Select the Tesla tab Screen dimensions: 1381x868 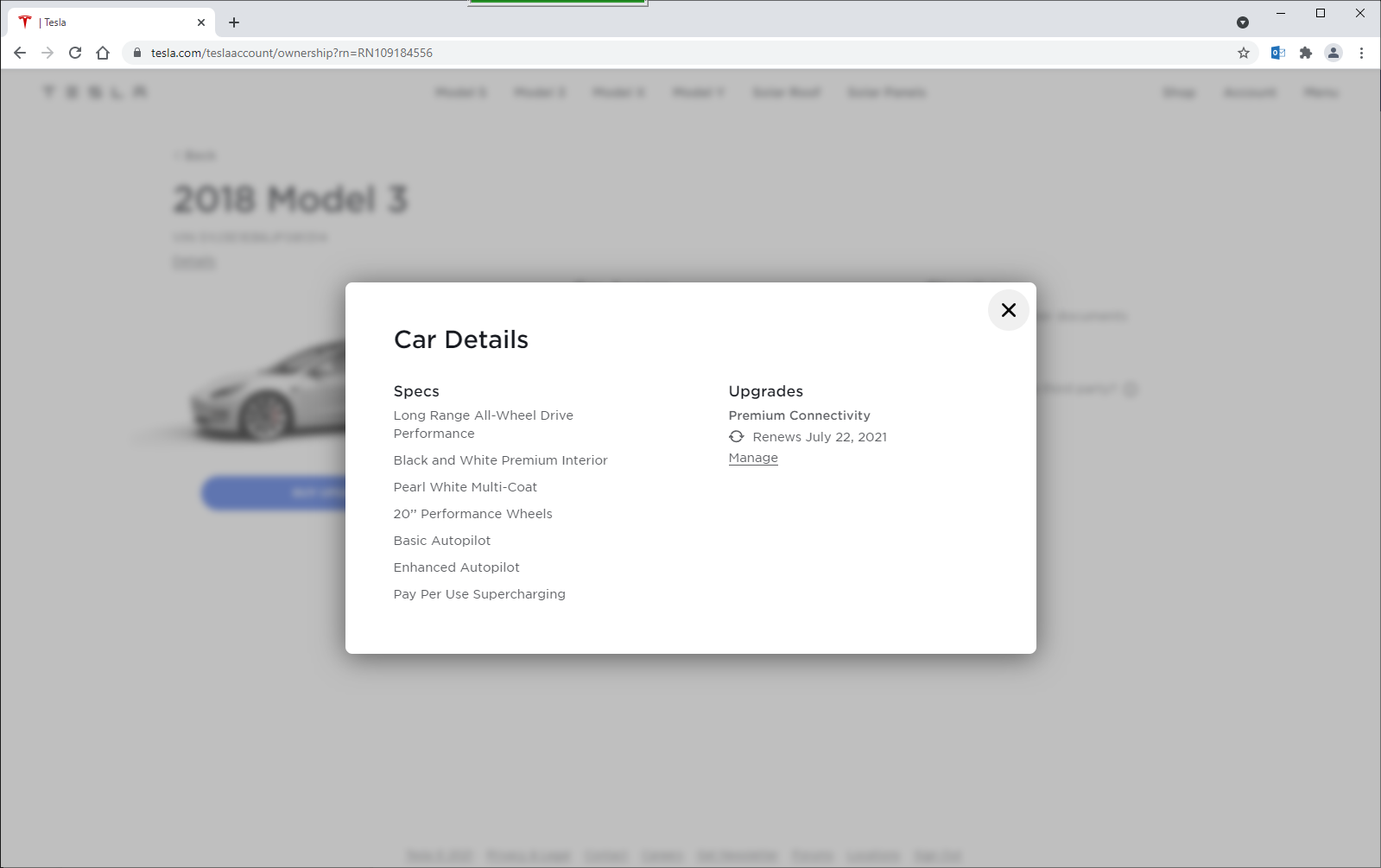tap(104, 22)
